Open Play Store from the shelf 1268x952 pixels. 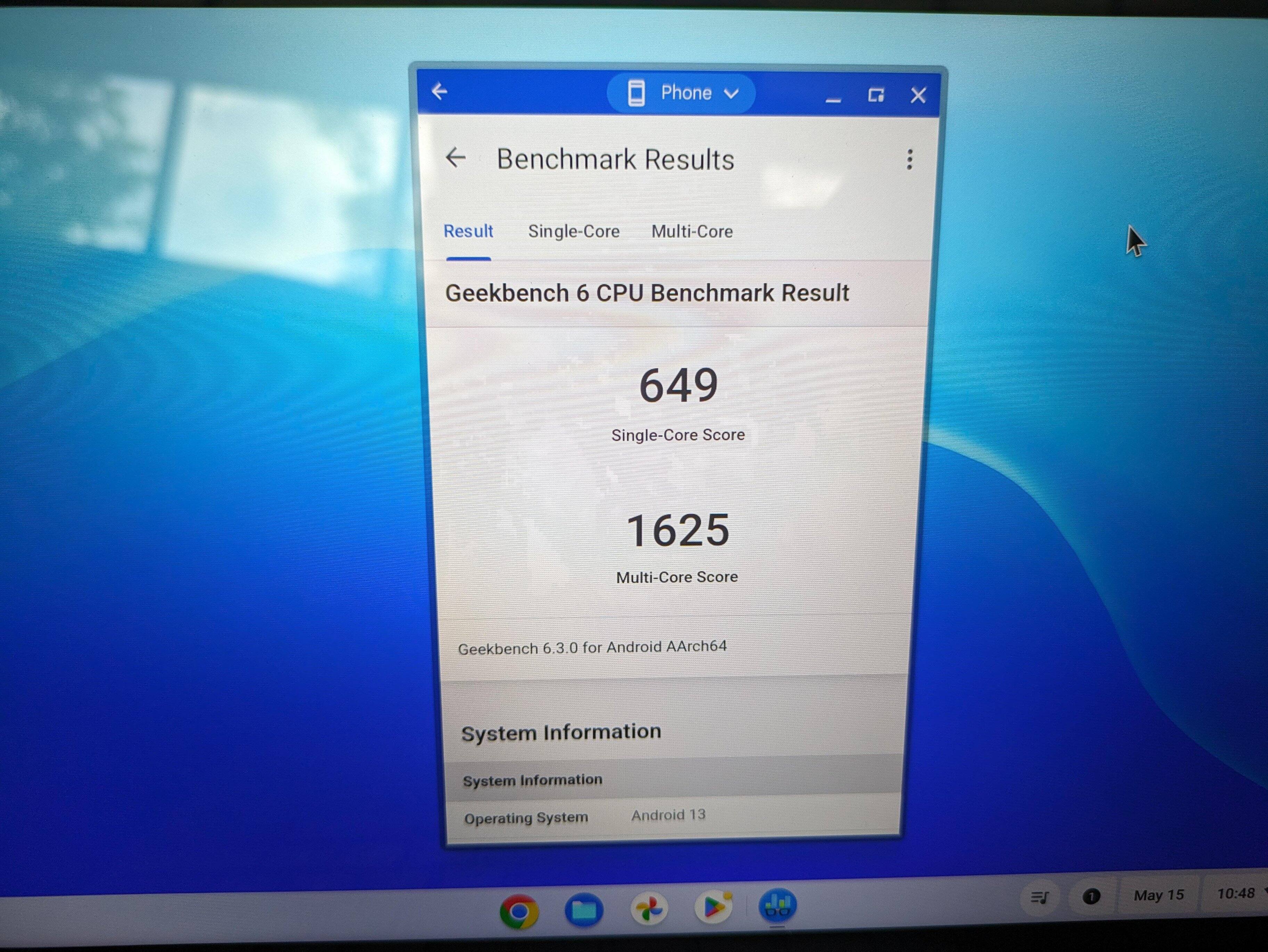[x=714, y=907]
